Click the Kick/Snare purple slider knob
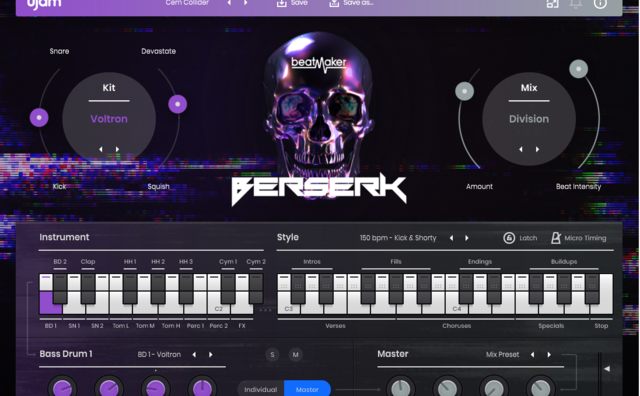 [39, 118]
